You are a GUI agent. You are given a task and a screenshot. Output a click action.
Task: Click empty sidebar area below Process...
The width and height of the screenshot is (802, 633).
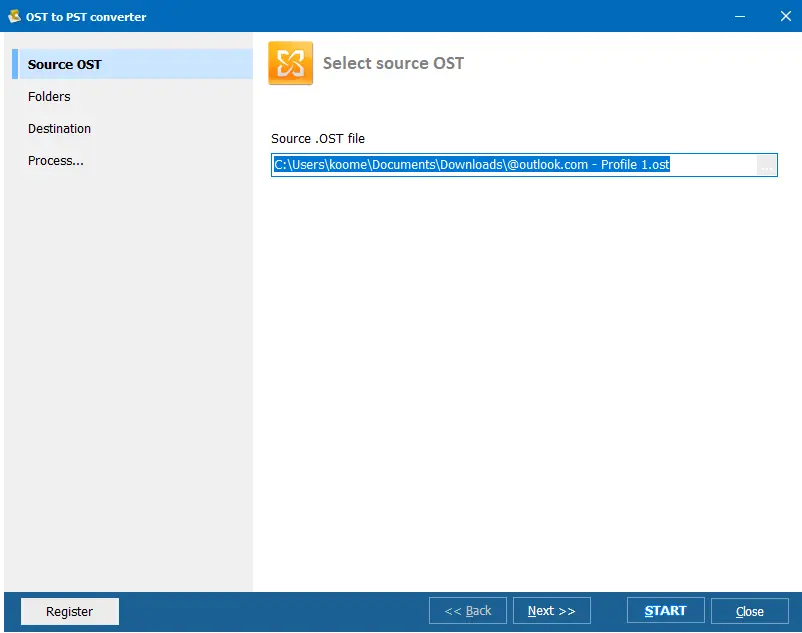[128, 380]
